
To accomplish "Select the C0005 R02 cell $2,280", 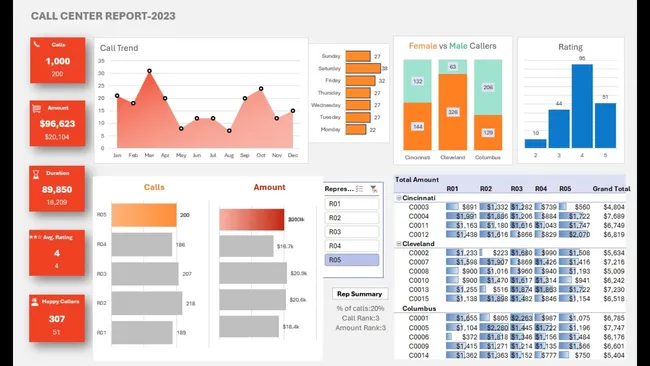I will pyautogui.click(x=494, y=327).
